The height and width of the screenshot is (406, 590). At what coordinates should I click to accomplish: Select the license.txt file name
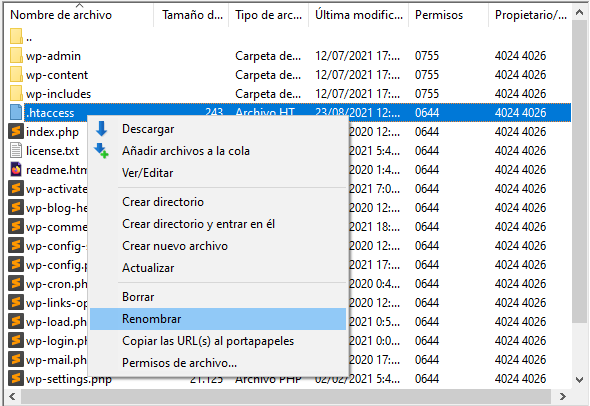52,151
